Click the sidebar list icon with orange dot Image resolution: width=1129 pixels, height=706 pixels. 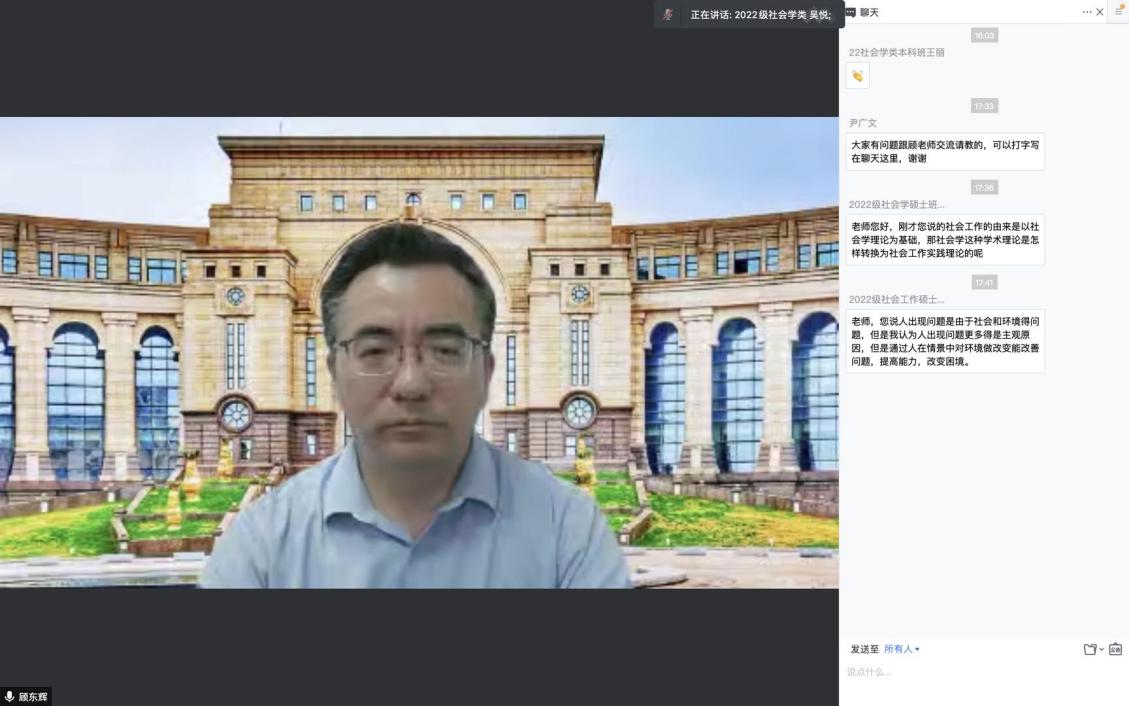click(x=1119, y=12)
